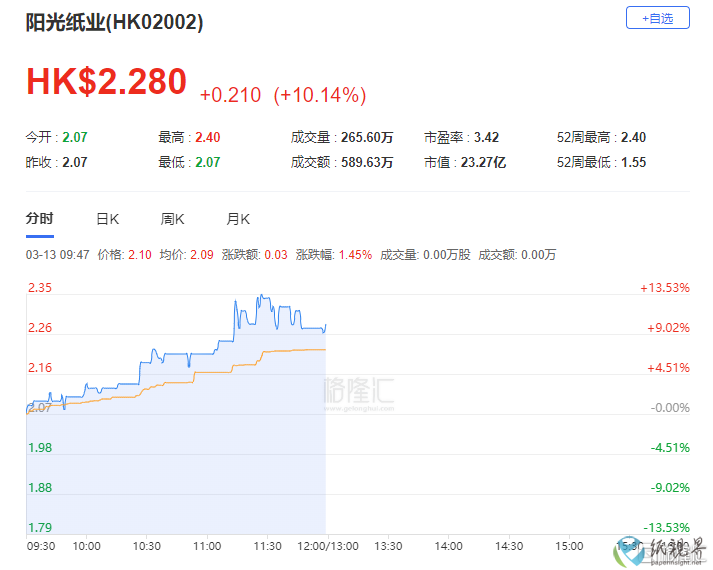This screenshot has height=570, width=713.
Task: Open the 月K monthly chart tab
Action: (238, 219)
